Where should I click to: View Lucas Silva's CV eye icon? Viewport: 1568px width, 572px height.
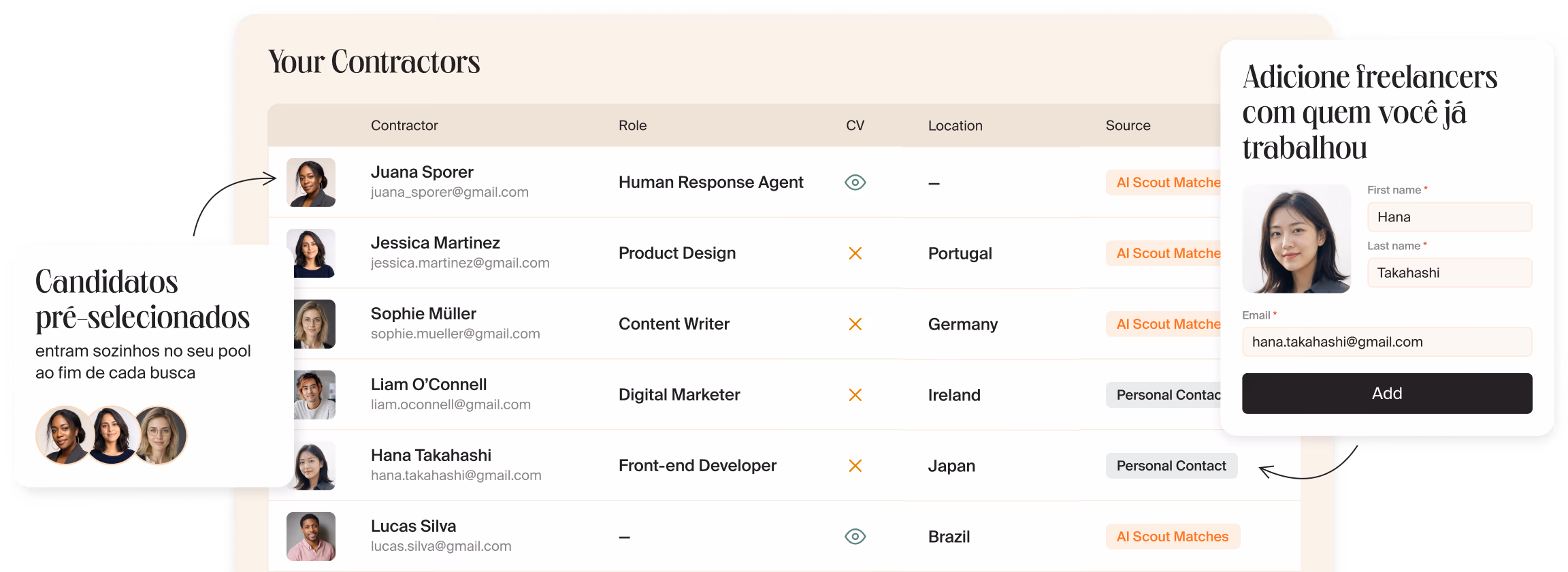[855, 537]
